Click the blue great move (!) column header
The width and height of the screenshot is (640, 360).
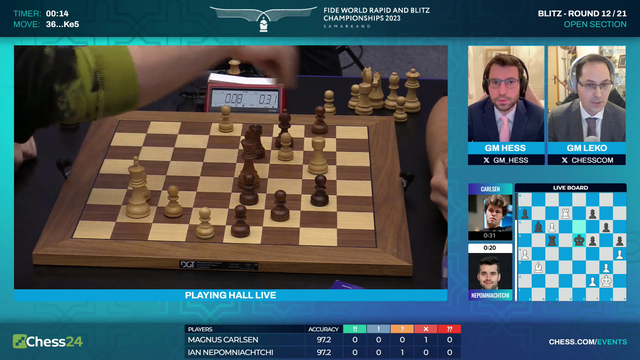[378, 329]
